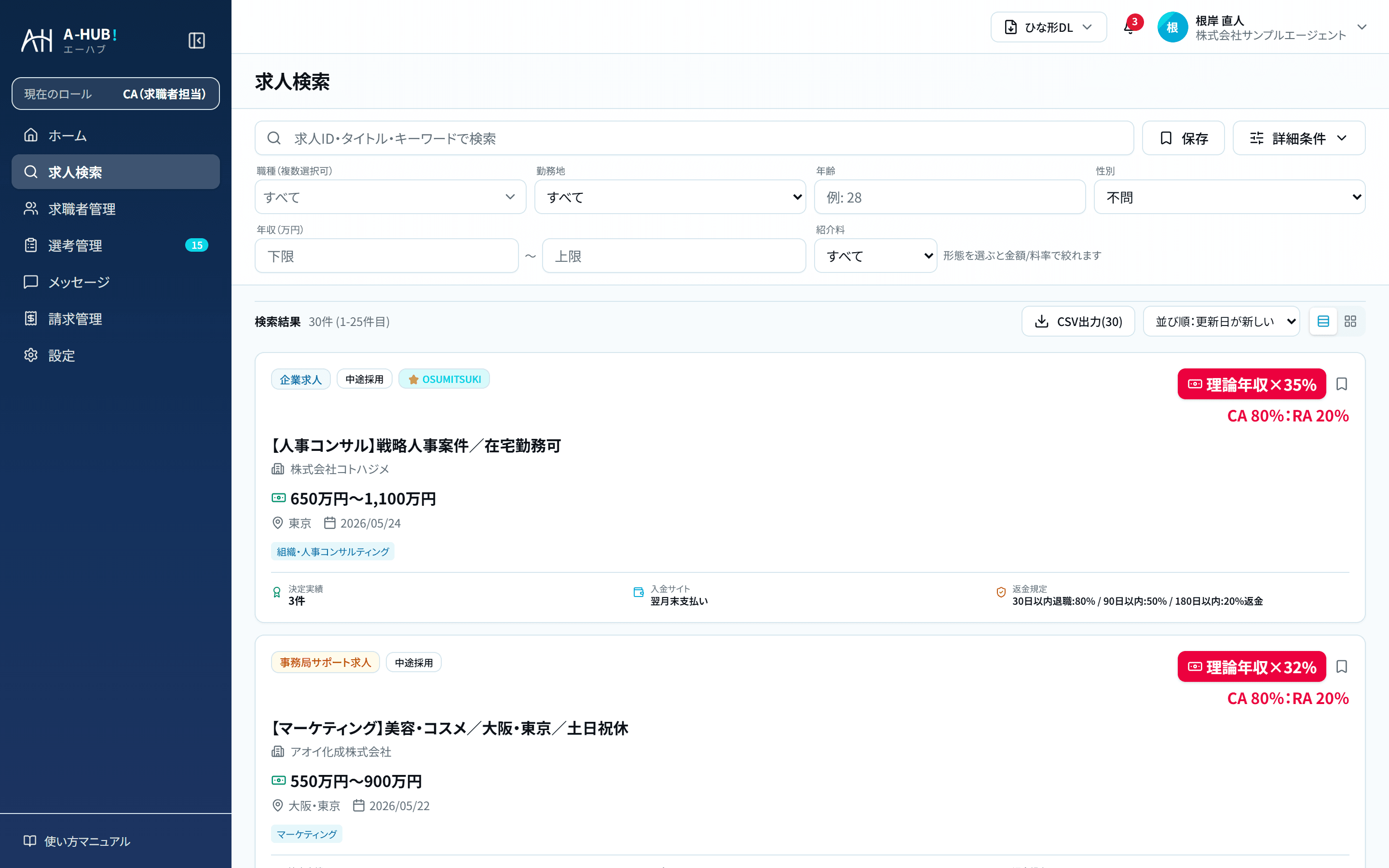Screen dimensions: 1389x868
Task: Switch to list view layout
Action: pos(1323,322)
